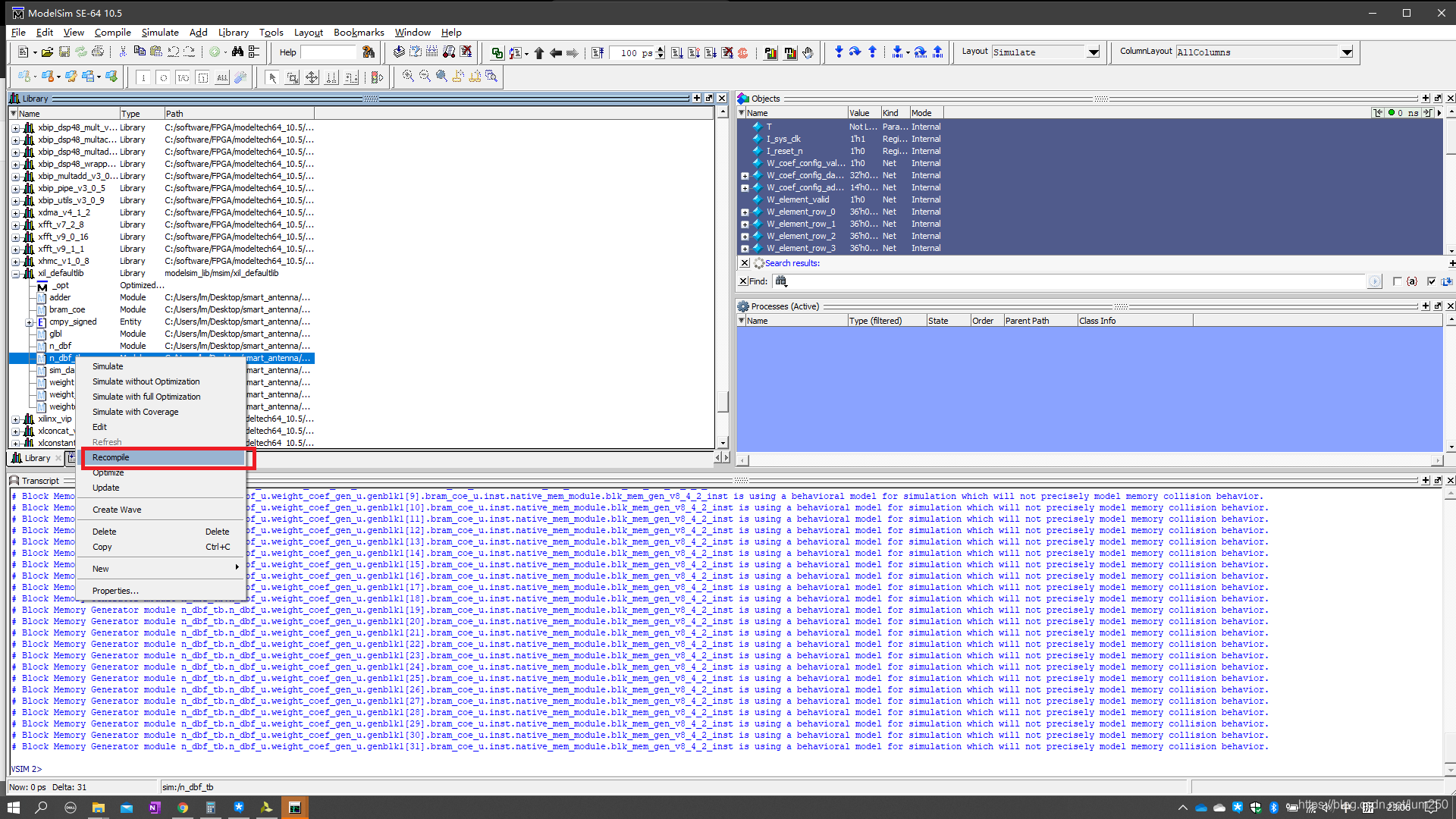The image size is (1456, 819).
Task: Click the binoculars Find icon in toolbar
Action: click(x=237, y=52)
